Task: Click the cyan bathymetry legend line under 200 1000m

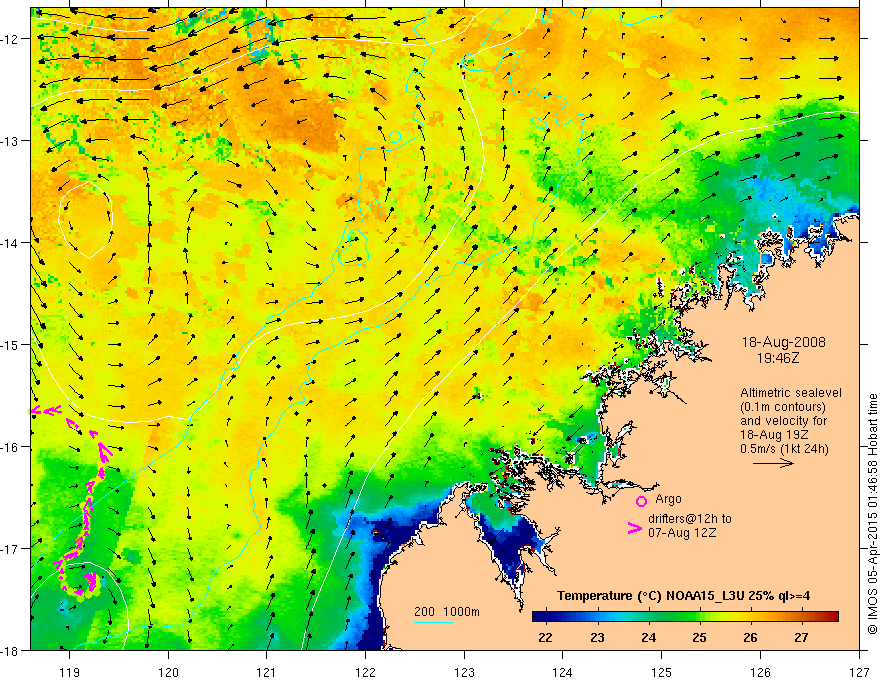Action: point(434,622)
